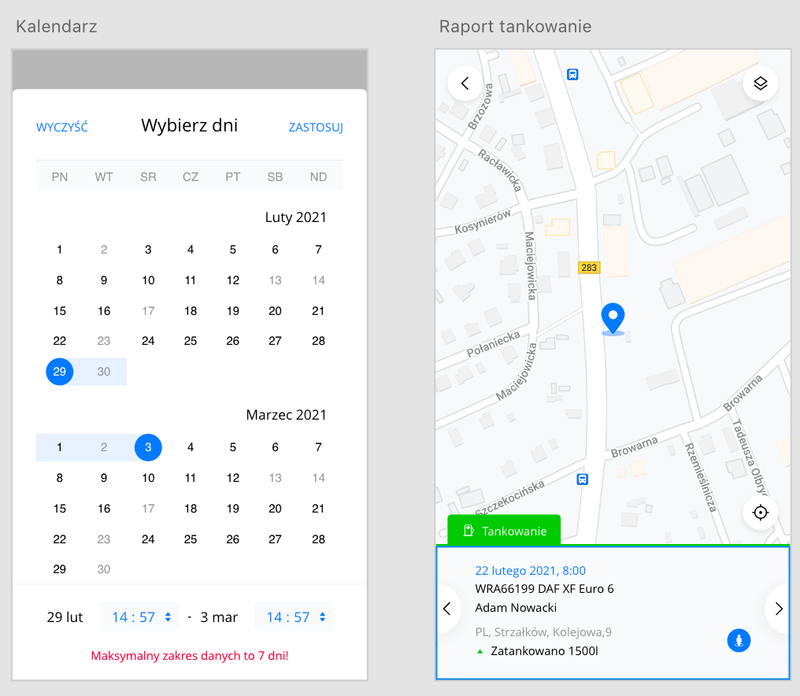The height and width of the screenshot is (696, 800).
Task: Click the upper bus stop icon on the map
Action: [572, 74]
